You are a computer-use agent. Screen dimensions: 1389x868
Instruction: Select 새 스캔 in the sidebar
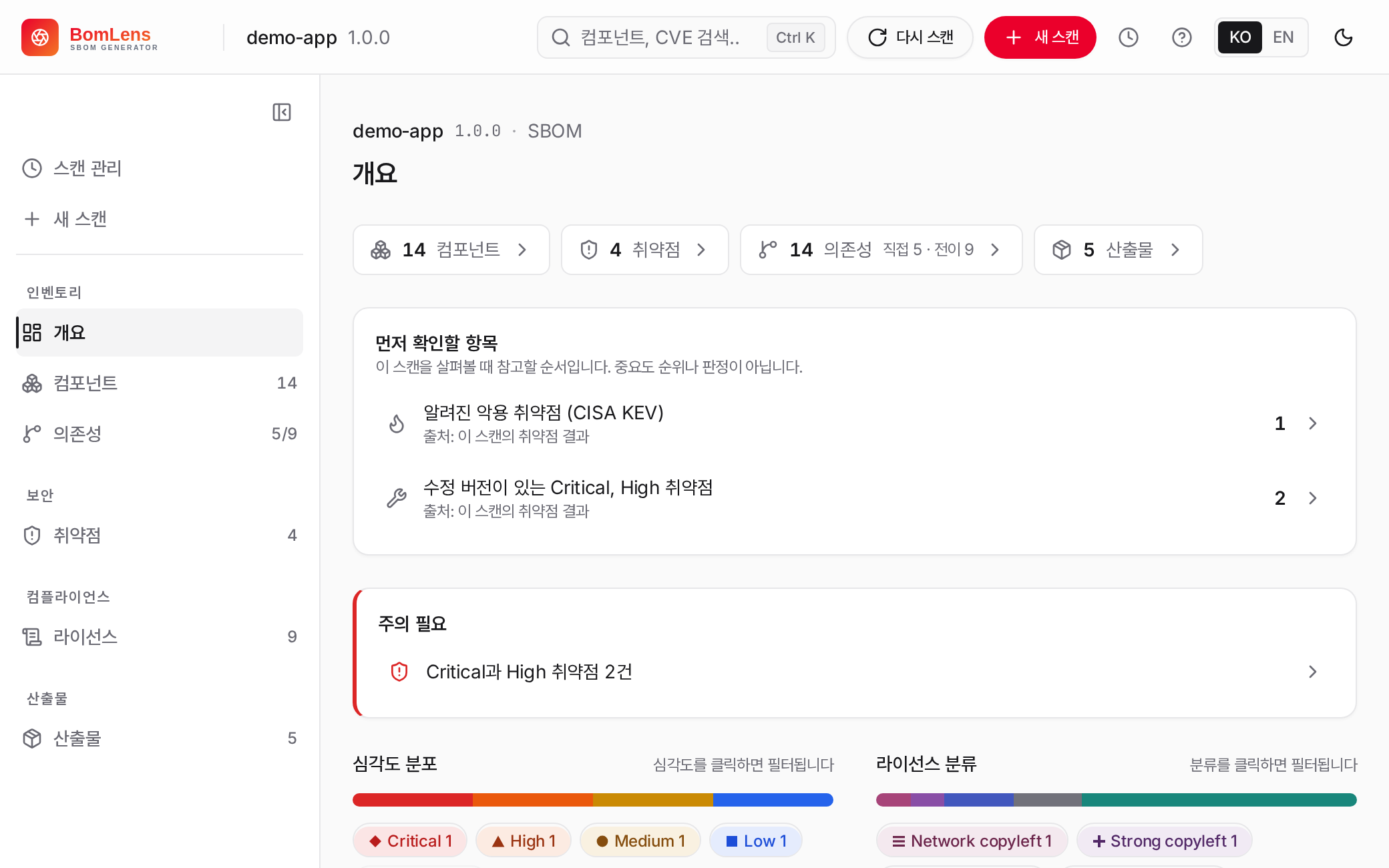tap(160, 219)
